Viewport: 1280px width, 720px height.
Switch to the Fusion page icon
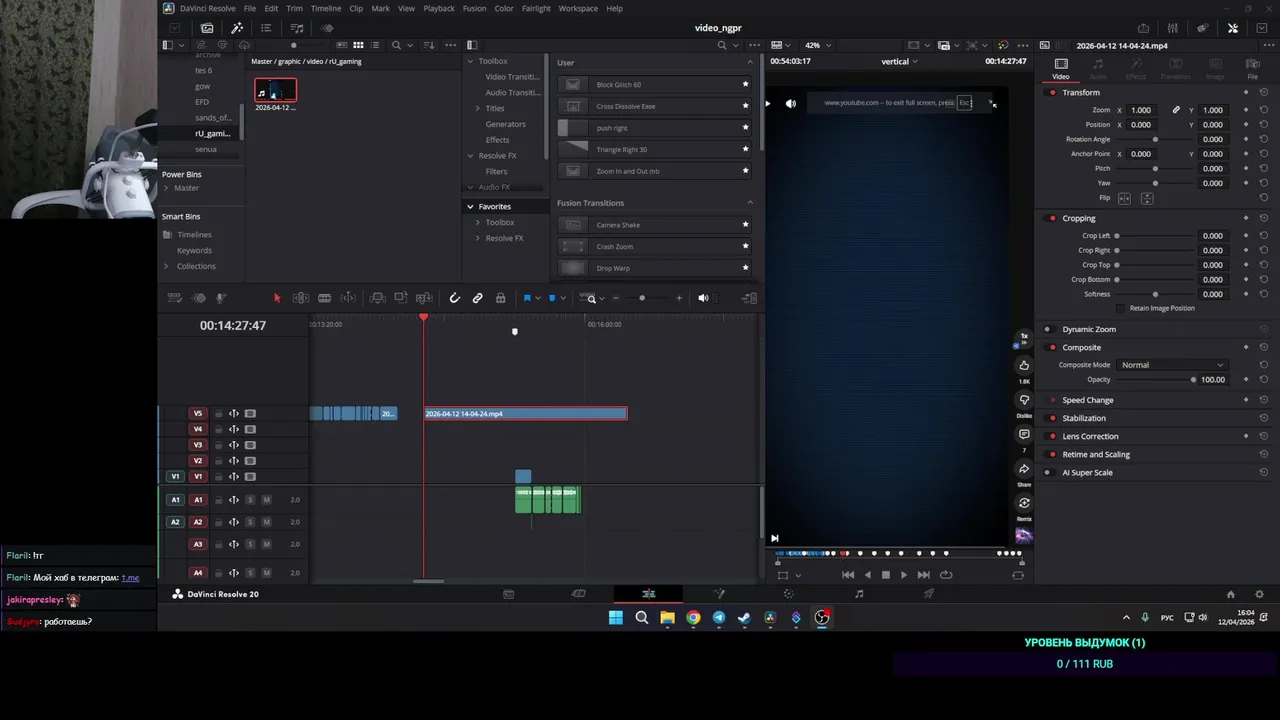pyautogui.click(x=719, y=594)
